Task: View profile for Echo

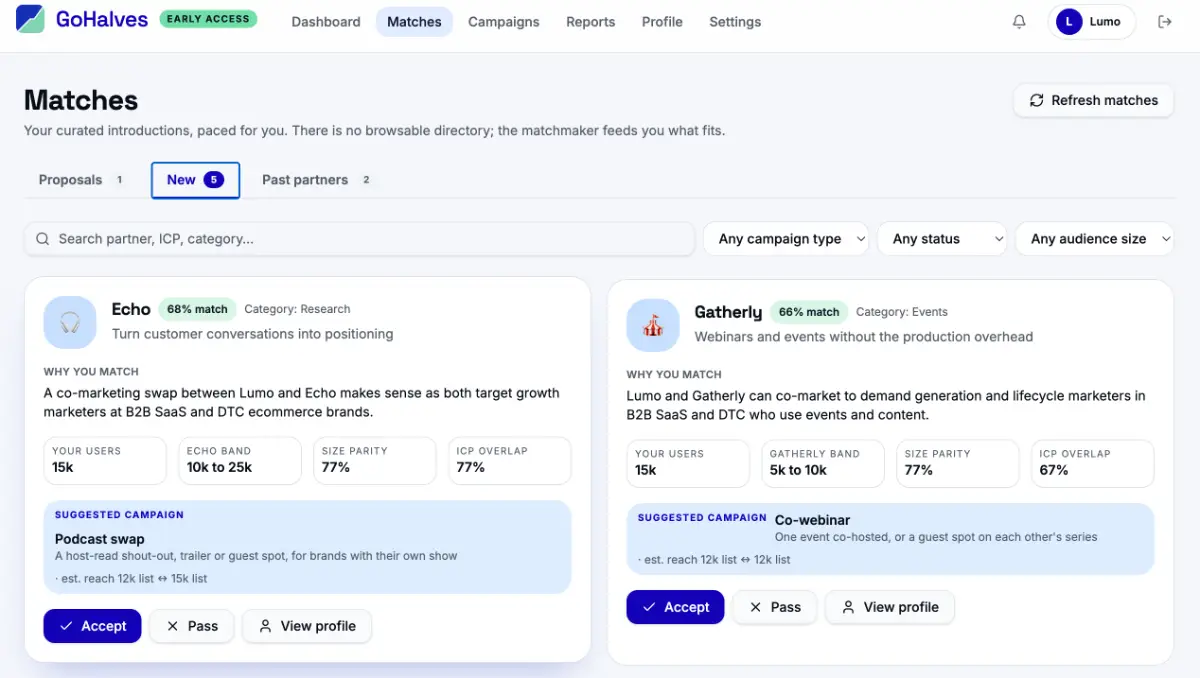Action: [307, 626]
